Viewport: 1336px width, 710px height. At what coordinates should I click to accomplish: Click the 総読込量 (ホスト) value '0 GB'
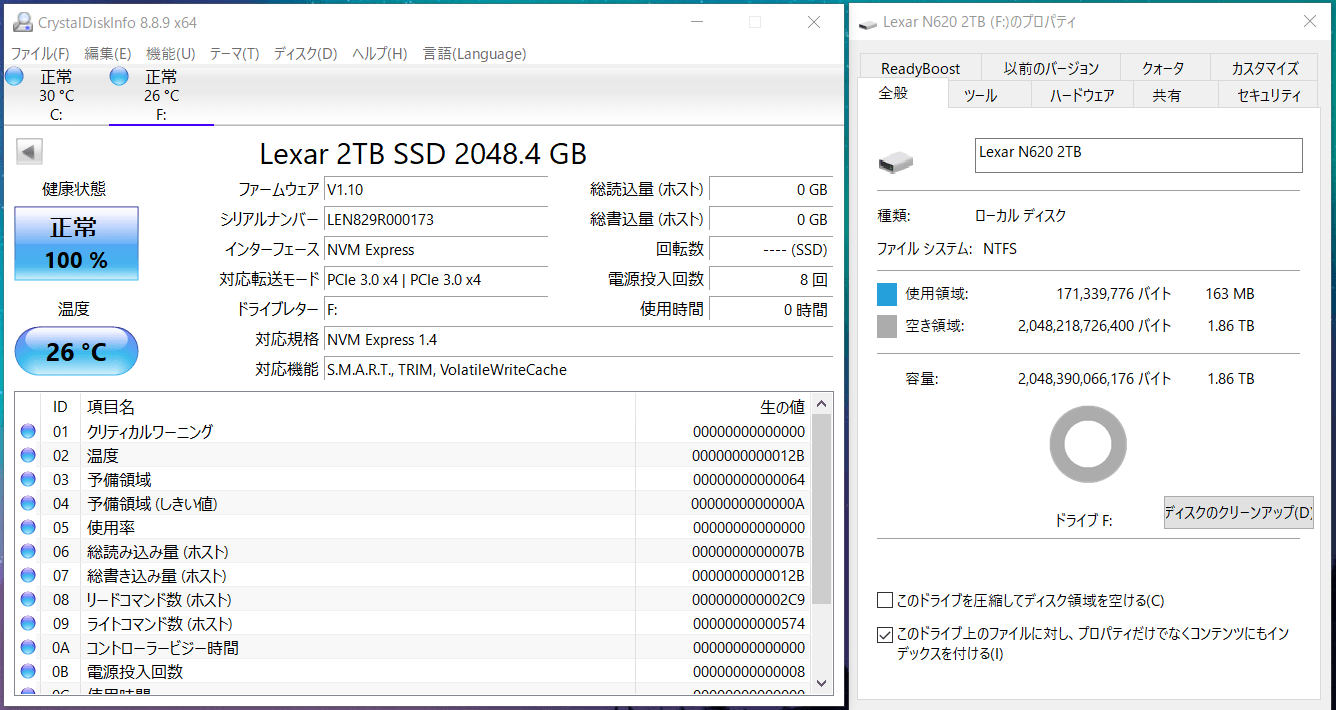pos(812,189)
